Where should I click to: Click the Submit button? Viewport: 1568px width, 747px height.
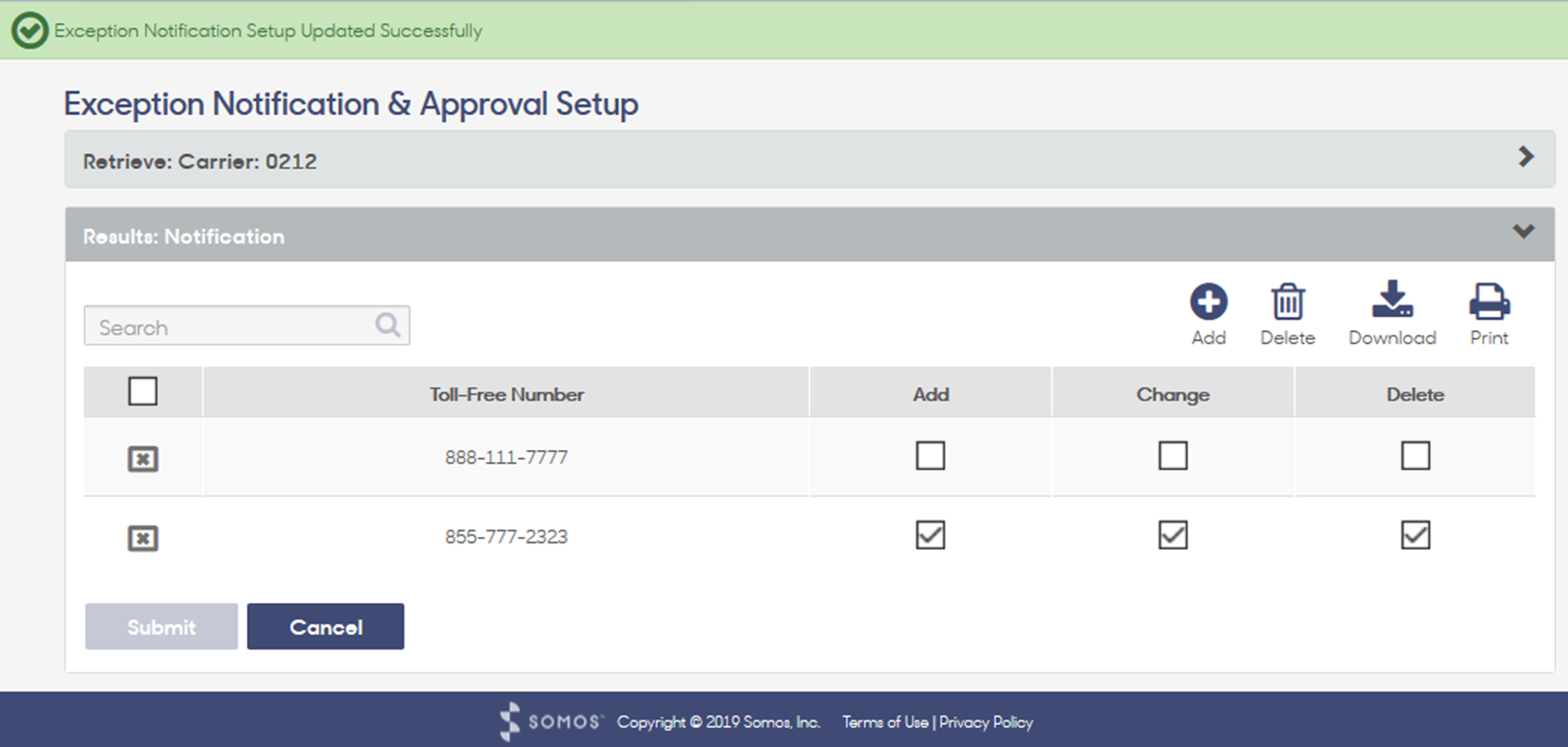[161, 627]
